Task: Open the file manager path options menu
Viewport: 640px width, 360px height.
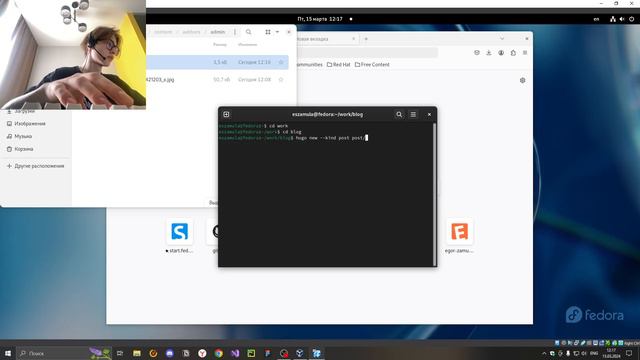Action: 235,32
